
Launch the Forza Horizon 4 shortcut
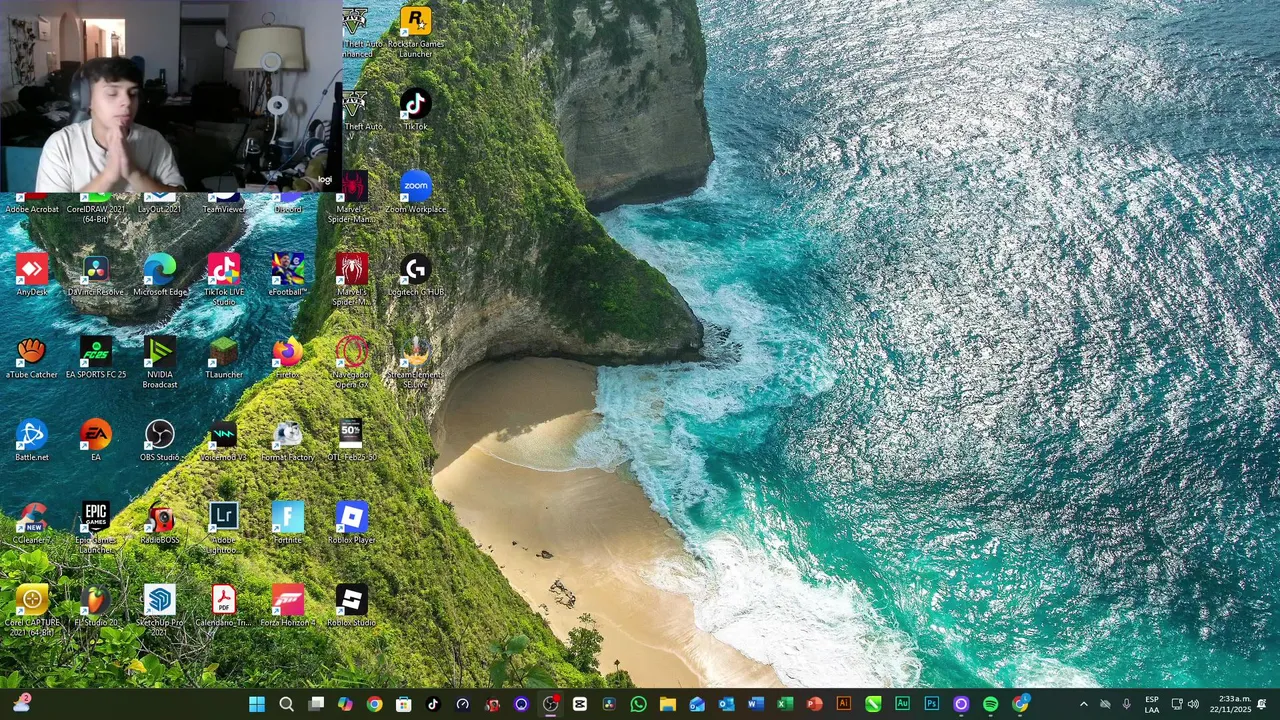point(287,607)
